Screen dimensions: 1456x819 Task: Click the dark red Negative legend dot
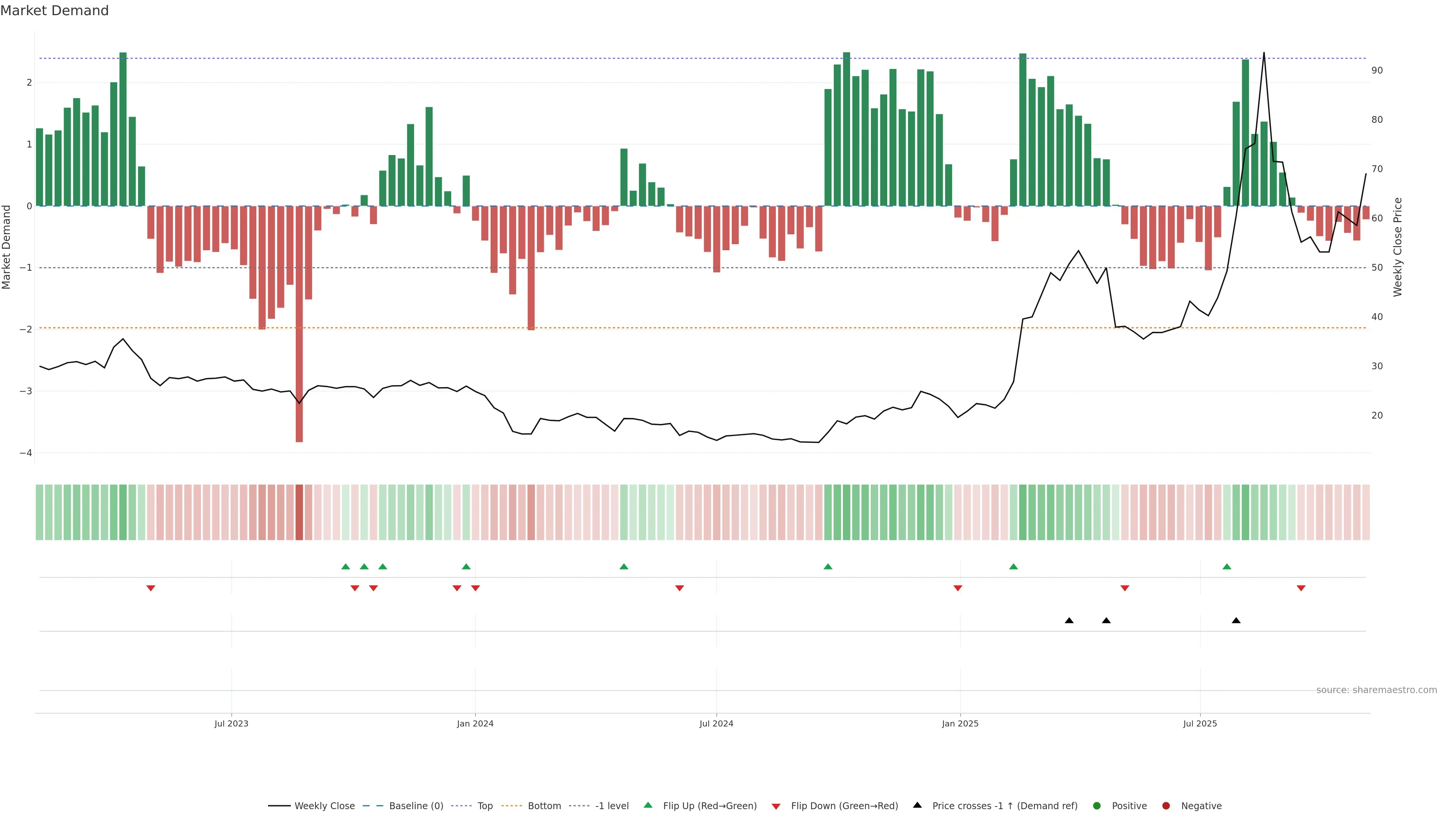tap(1166, 805)
